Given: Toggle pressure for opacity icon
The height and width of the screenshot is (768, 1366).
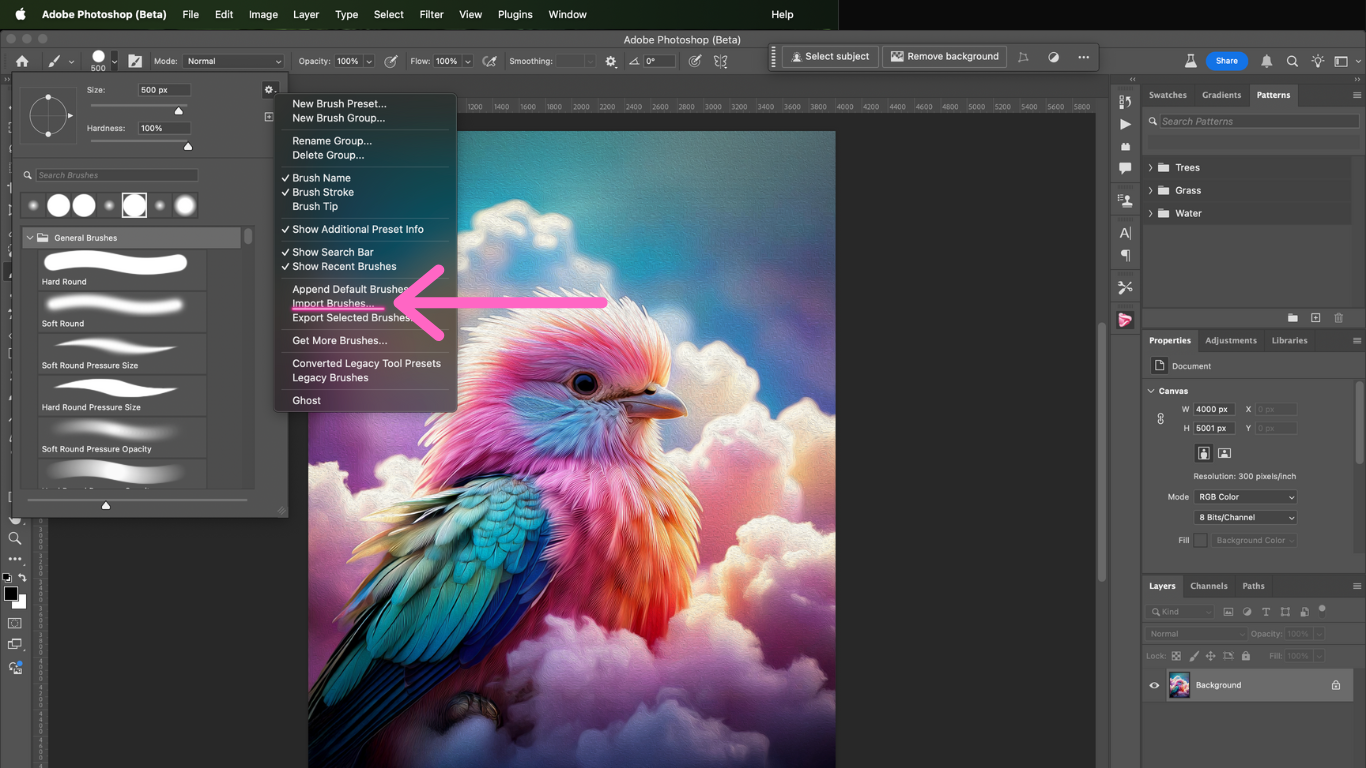Looking at the screenshot, I should click(x=391, y=61).
